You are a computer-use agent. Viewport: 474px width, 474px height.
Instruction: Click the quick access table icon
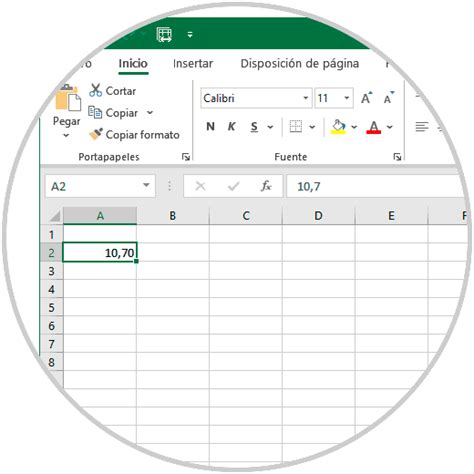[x=164, y=34]
